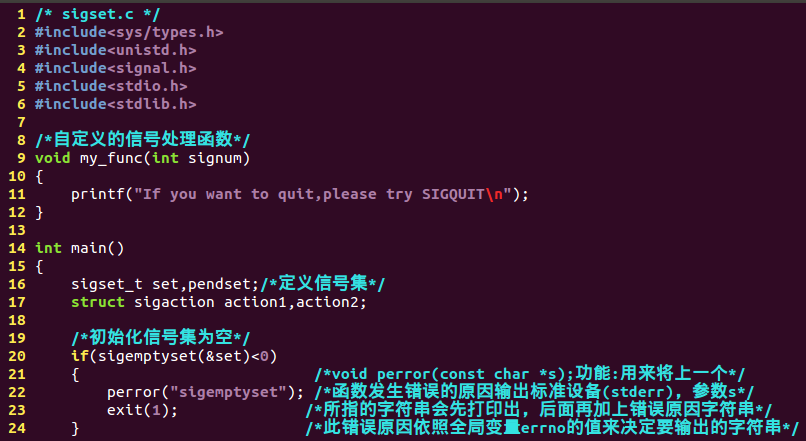Click the #include<signal.h> directive

pos(116,68)
